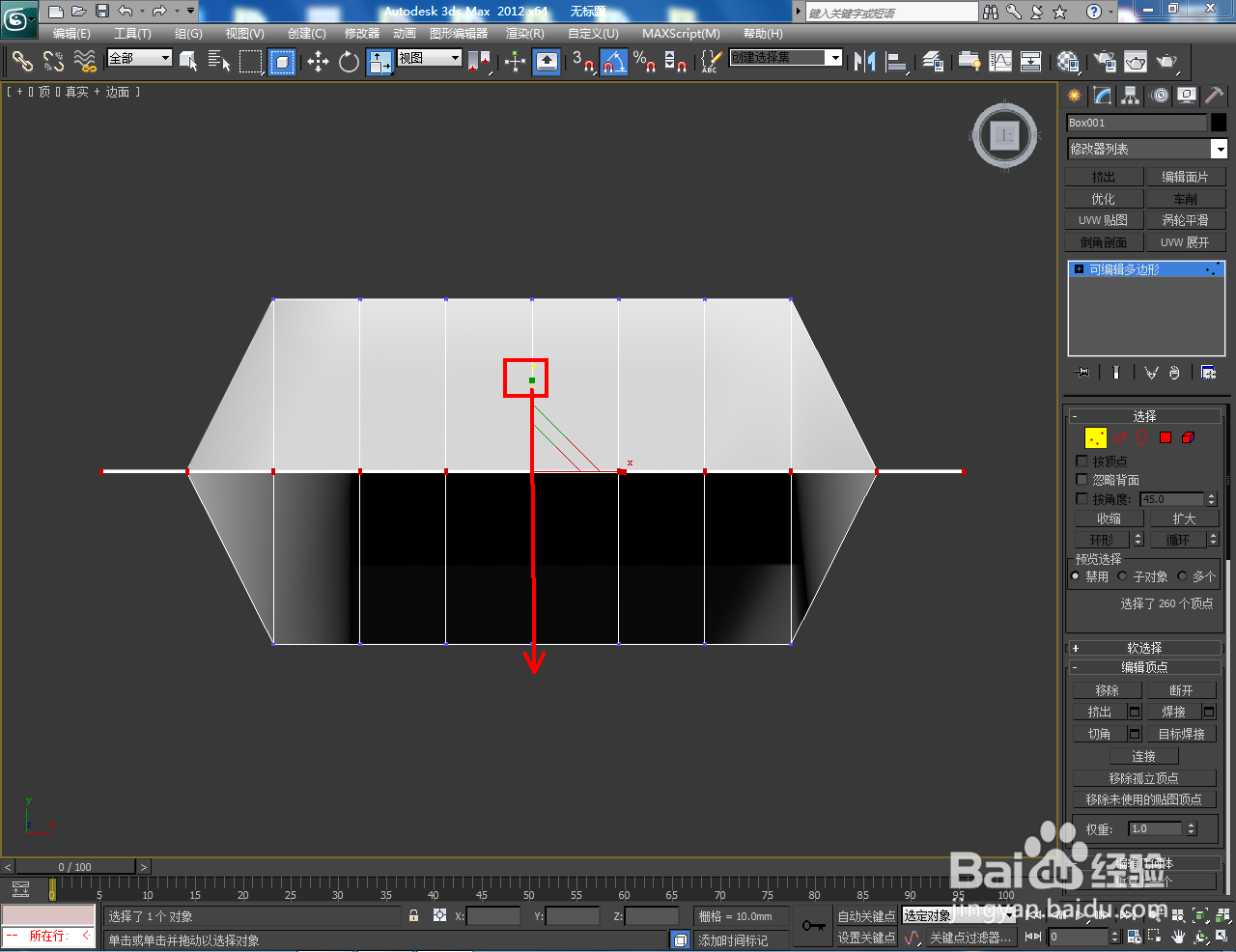Click the 收缩 shrink selection button
This screenshot has width=1236, height=952.
pos(1109,518)
